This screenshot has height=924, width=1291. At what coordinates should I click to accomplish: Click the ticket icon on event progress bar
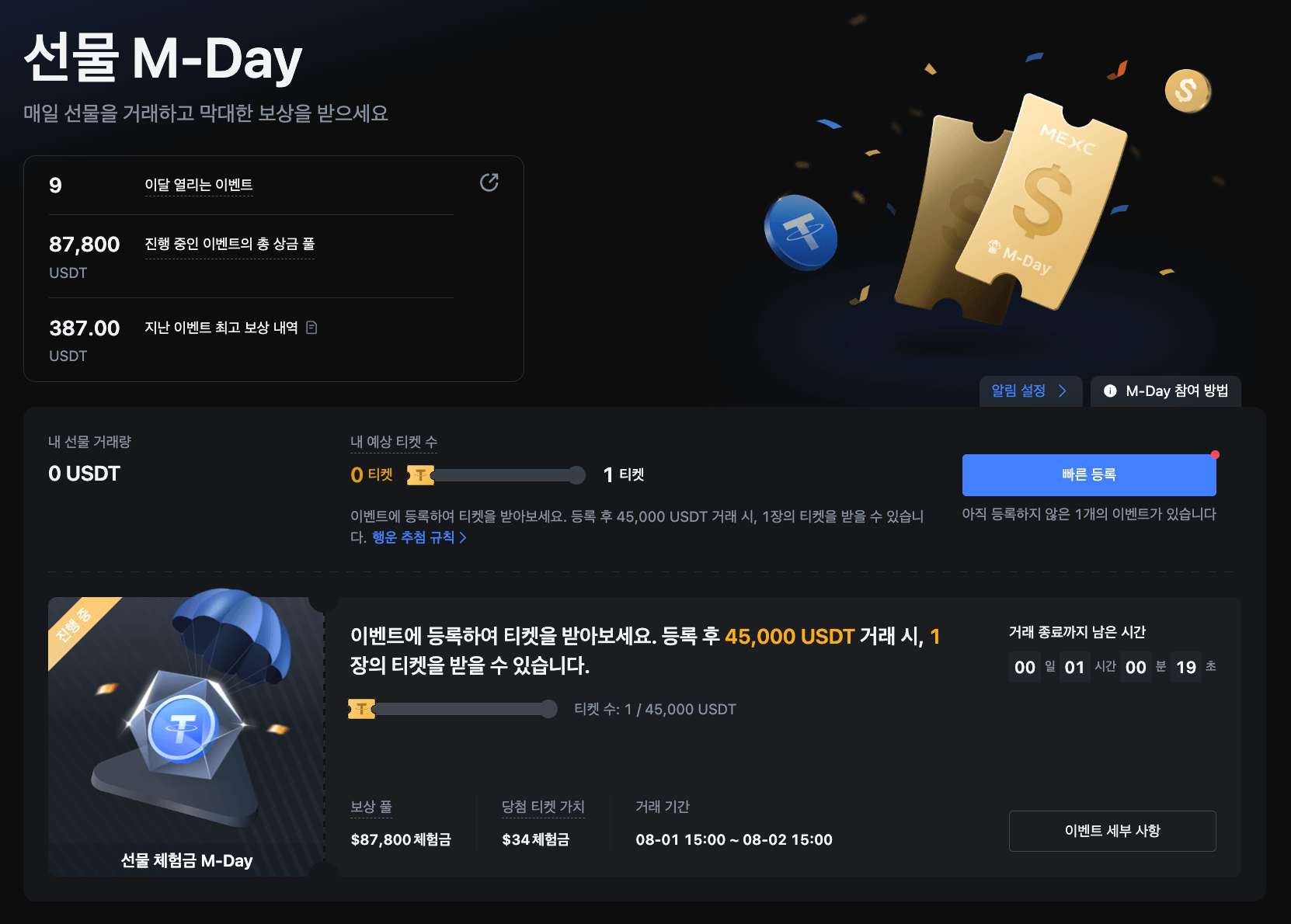coord(361,709)
